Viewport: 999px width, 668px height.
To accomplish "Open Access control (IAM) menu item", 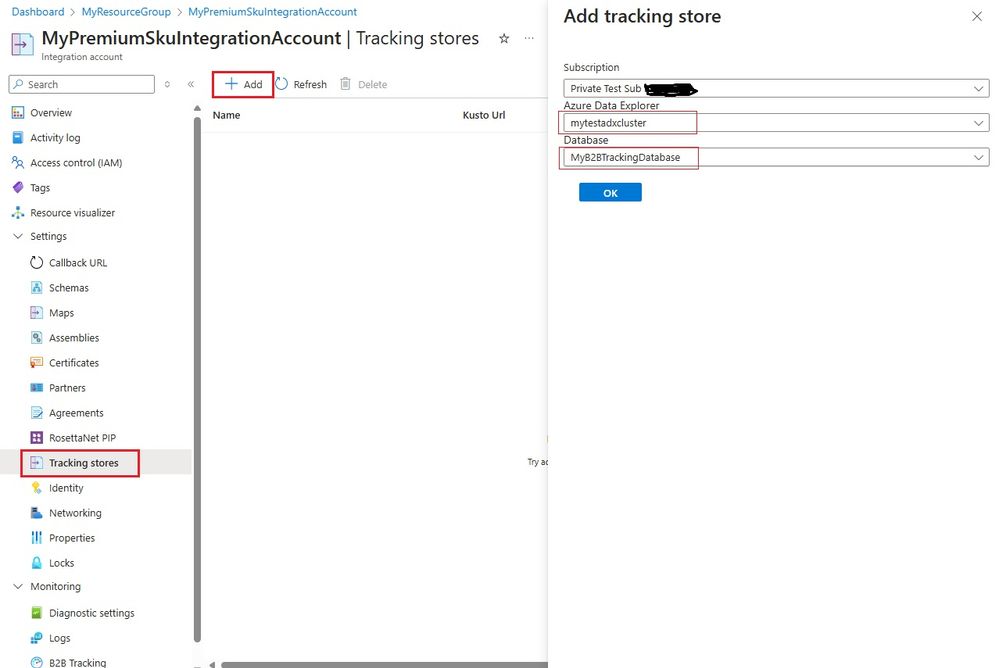I will click(x=76, y=163).
